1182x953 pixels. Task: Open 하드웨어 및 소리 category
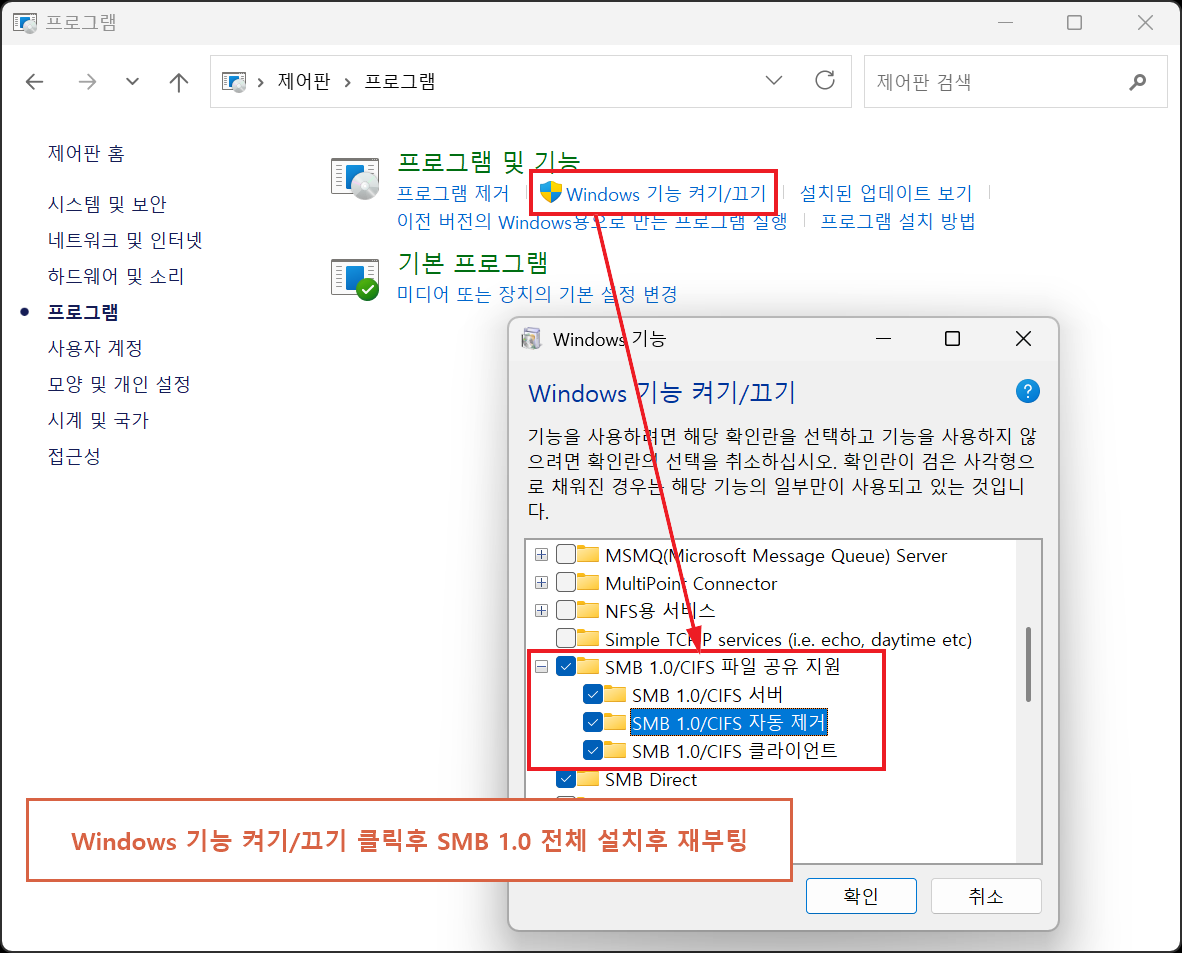116,277
